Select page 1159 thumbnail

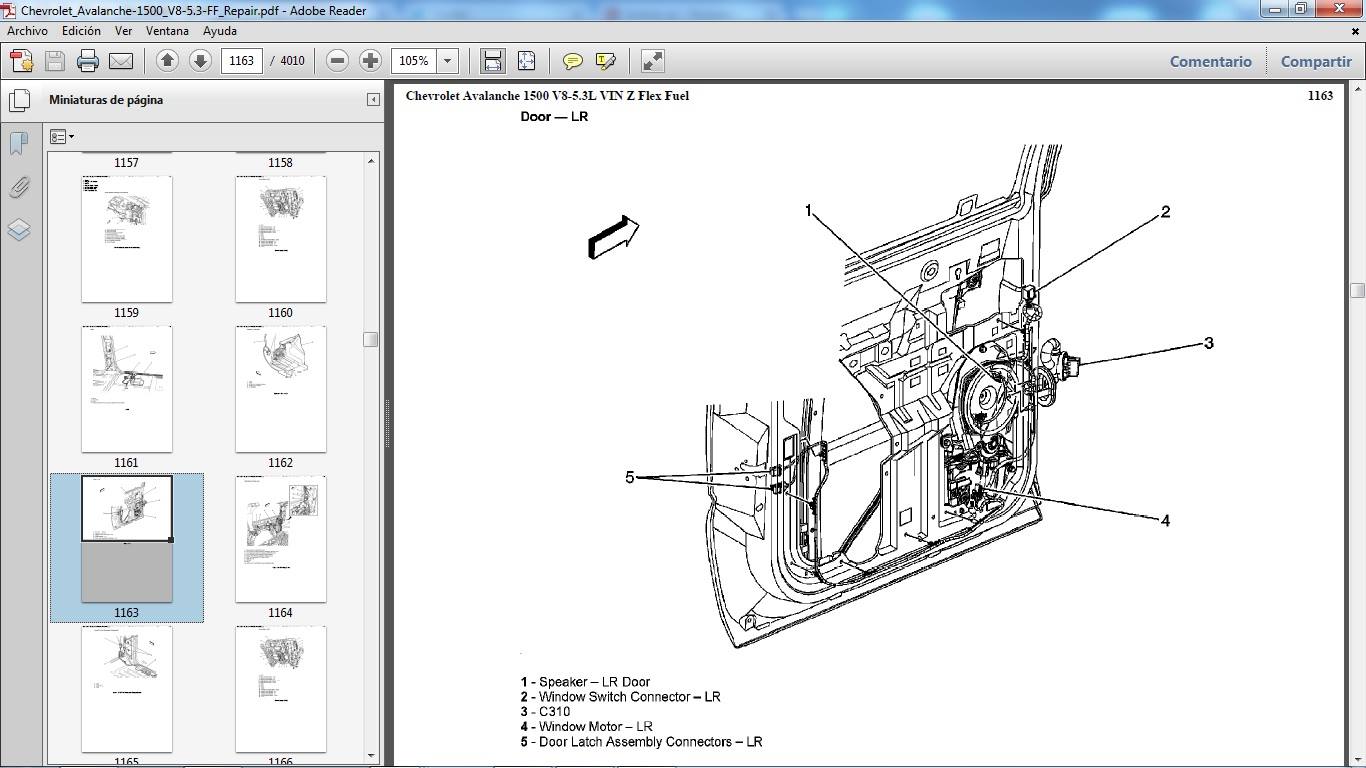[x=127, y=239]
